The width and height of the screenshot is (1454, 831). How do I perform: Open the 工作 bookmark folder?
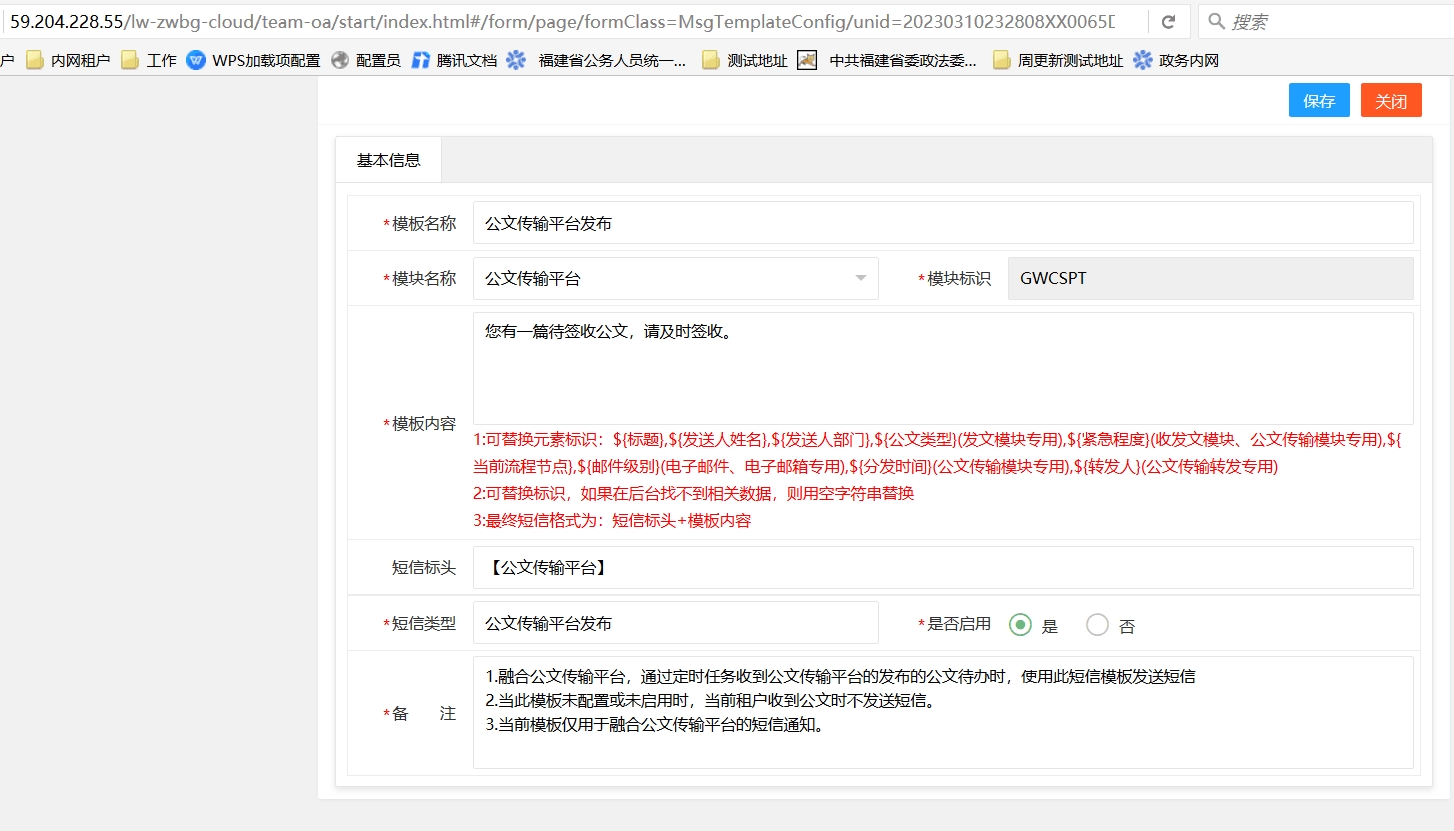click(x=149, y=60)
